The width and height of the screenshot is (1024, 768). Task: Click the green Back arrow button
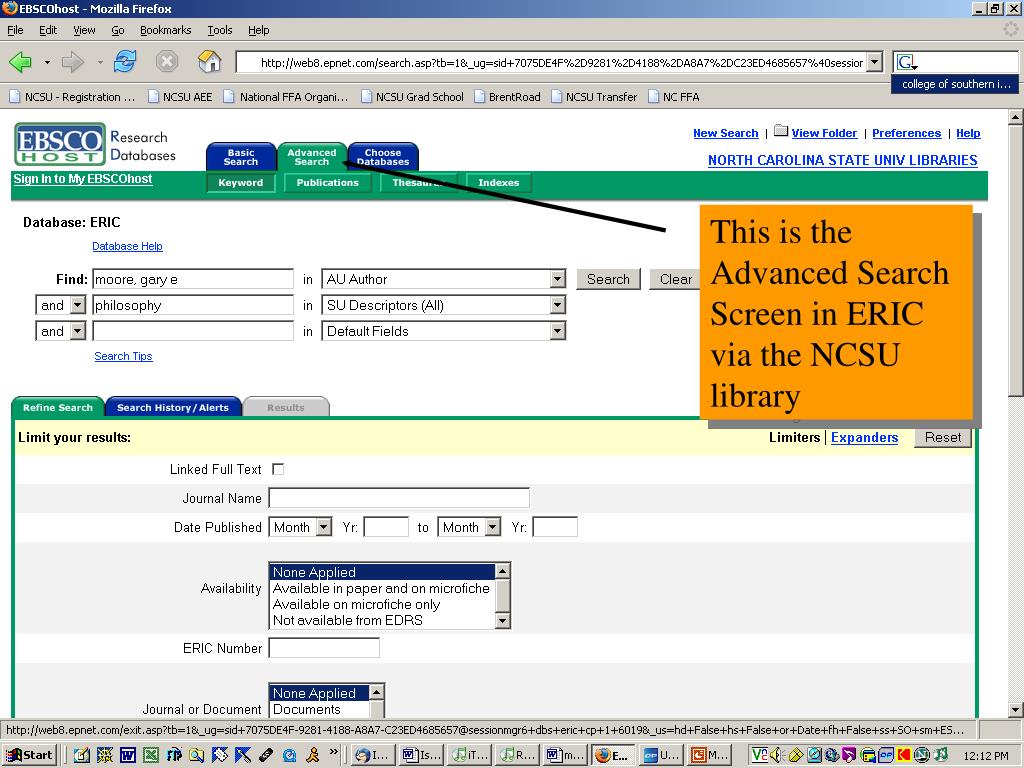20,62
